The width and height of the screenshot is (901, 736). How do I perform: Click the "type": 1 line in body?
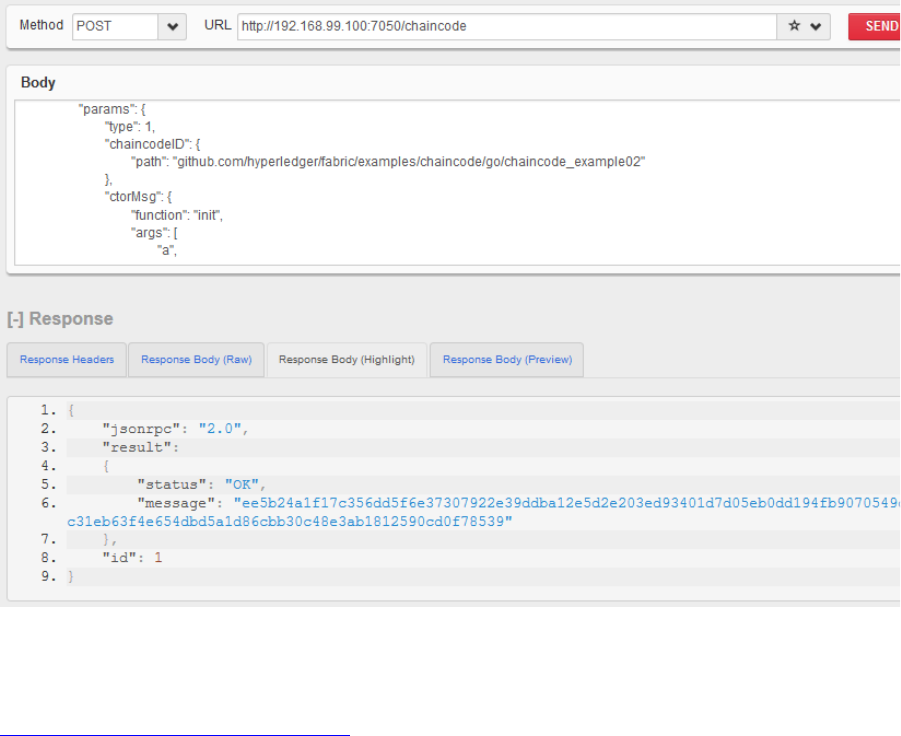click(x=130, y=126)
